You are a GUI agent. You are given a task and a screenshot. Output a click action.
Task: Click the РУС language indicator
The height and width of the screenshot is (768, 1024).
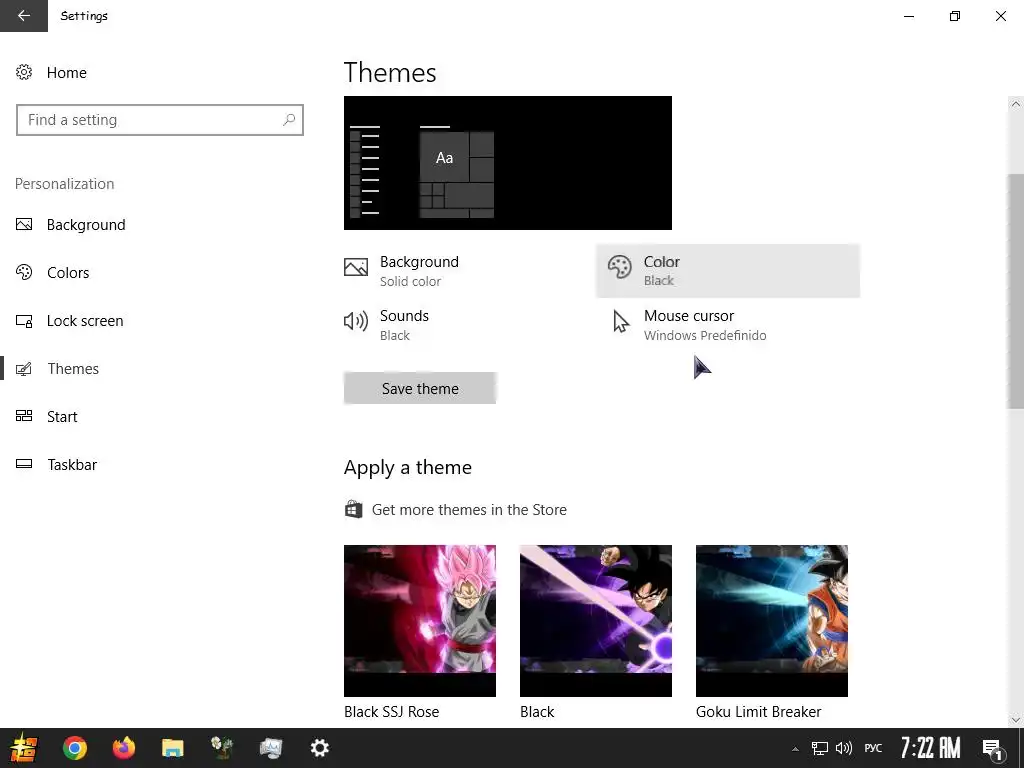coord(873,748)
